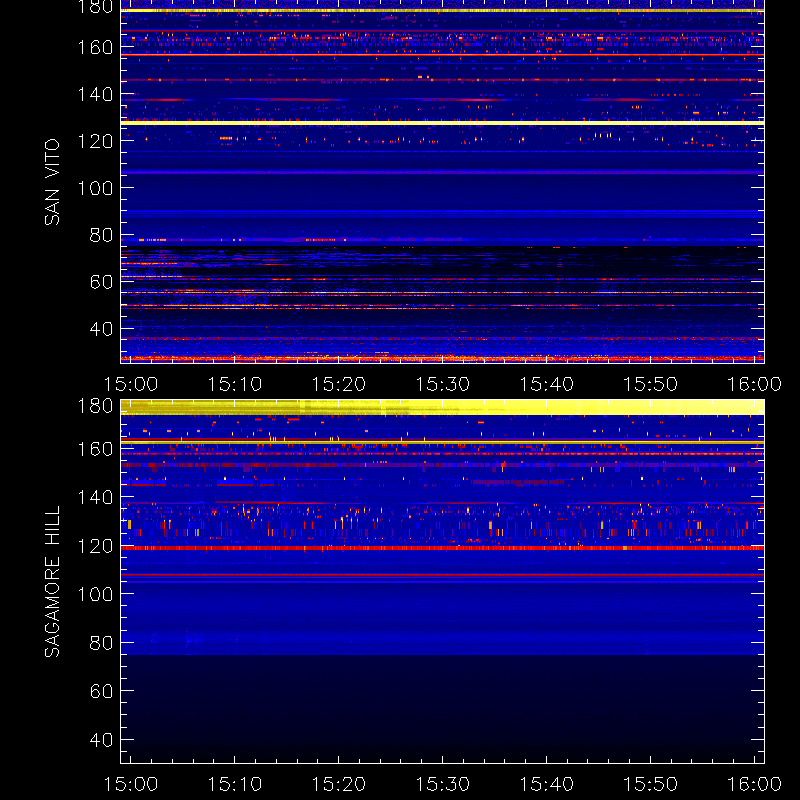Pick the 16:00 time label under SAN VITO plot
The width and height of the screenshot is (800, 800).
tap(755, 384)
